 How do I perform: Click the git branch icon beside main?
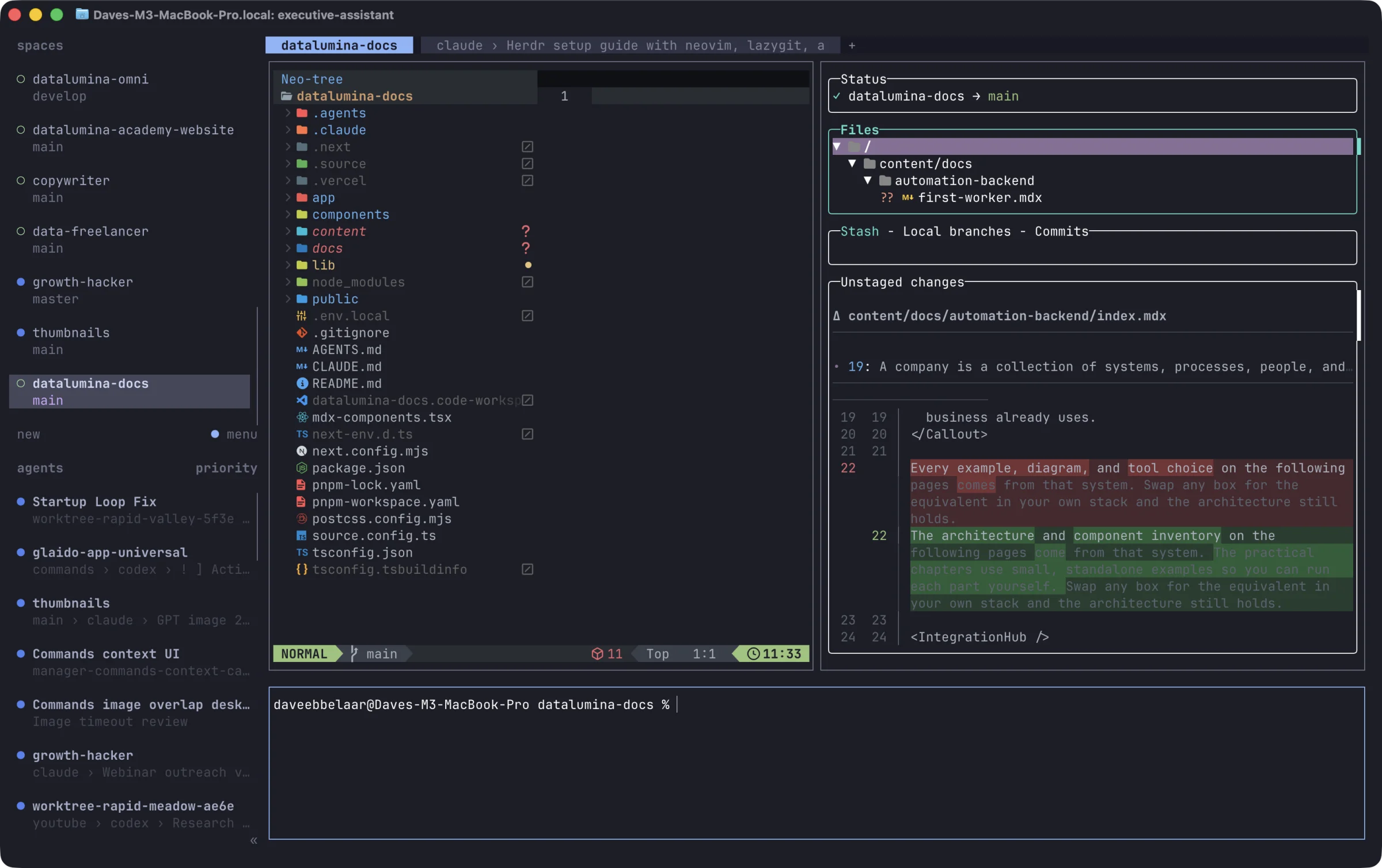tap(354, 654)
